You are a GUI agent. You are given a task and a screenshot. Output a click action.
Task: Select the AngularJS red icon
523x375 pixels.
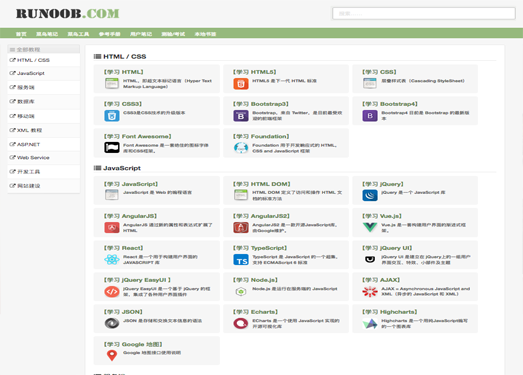click(x=112, y=228)
